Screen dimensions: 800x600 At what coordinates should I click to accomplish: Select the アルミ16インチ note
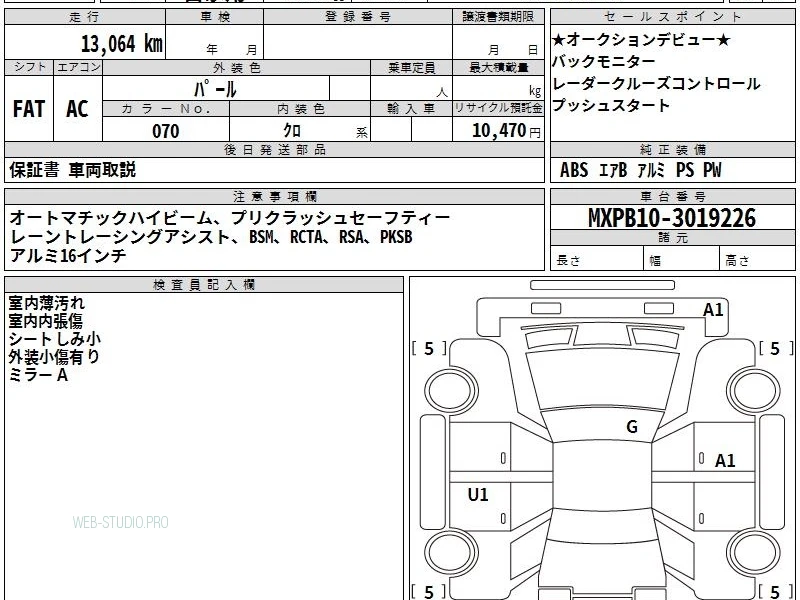tap(67, 255)
